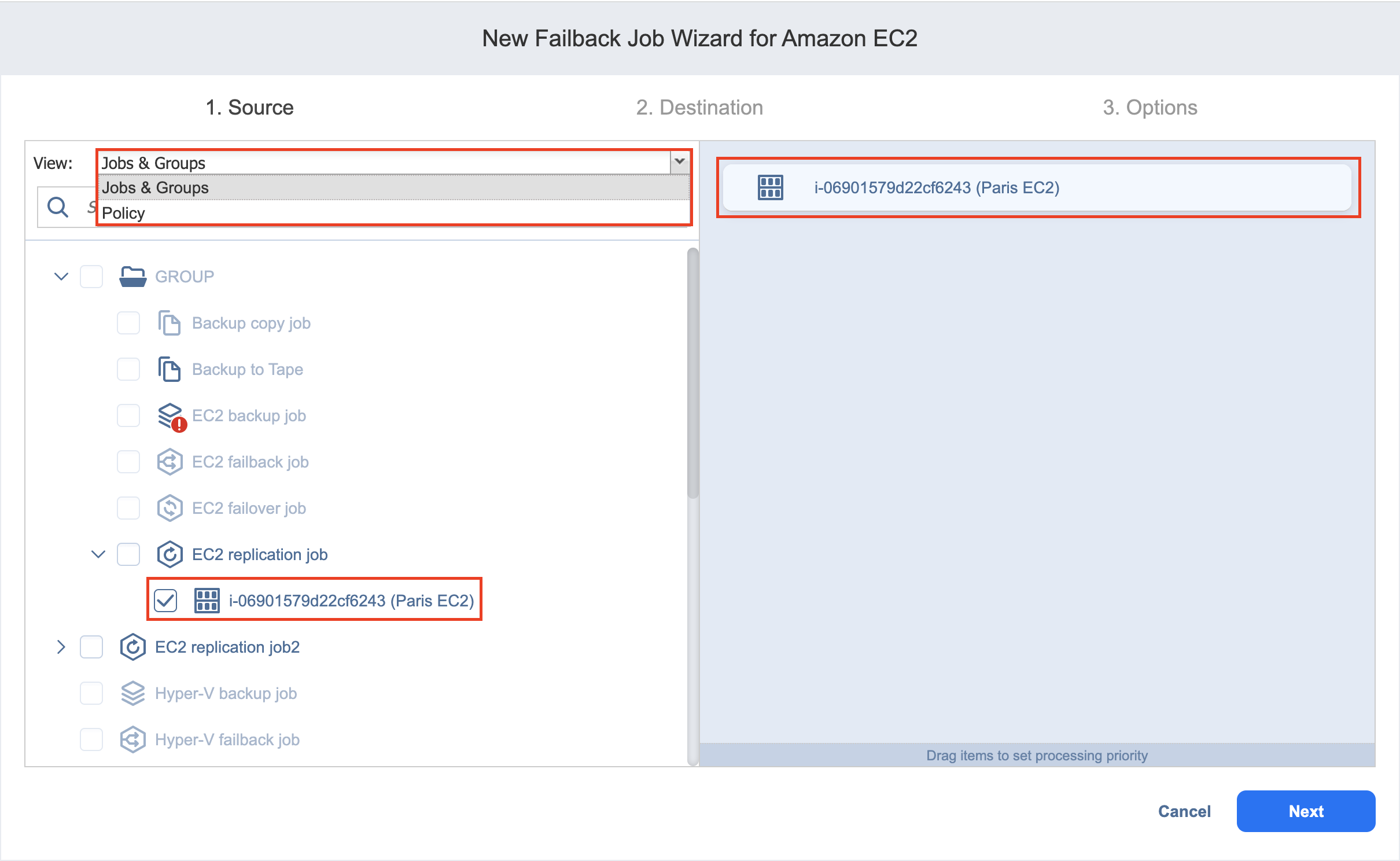Image resolution: width=1400 pixels, height=861 pixels.
Task: Check the EC2 replication job checkbox
Action: (128, 554)
